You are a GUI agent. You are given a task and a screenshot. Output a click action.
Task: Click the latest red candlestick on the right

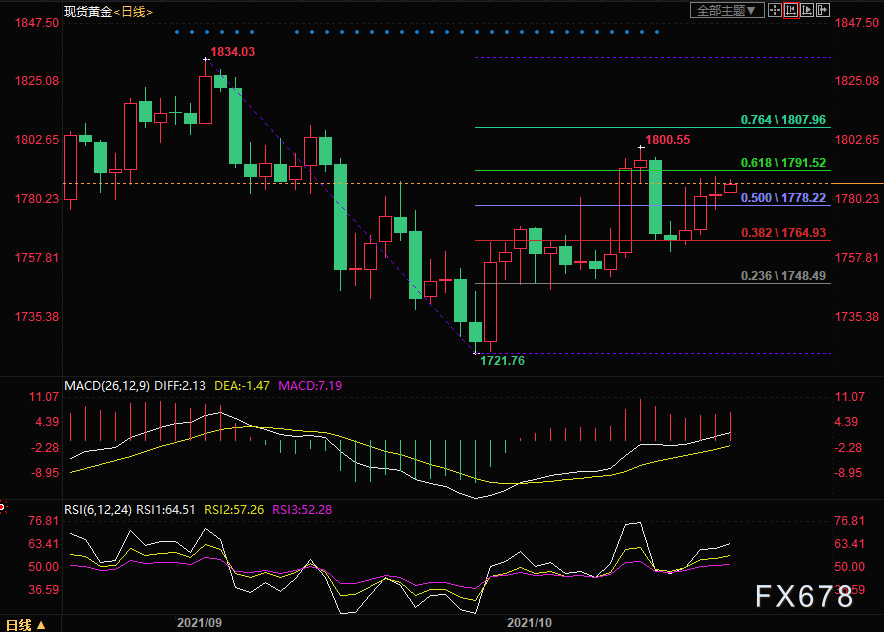click(x=730, y=188)
